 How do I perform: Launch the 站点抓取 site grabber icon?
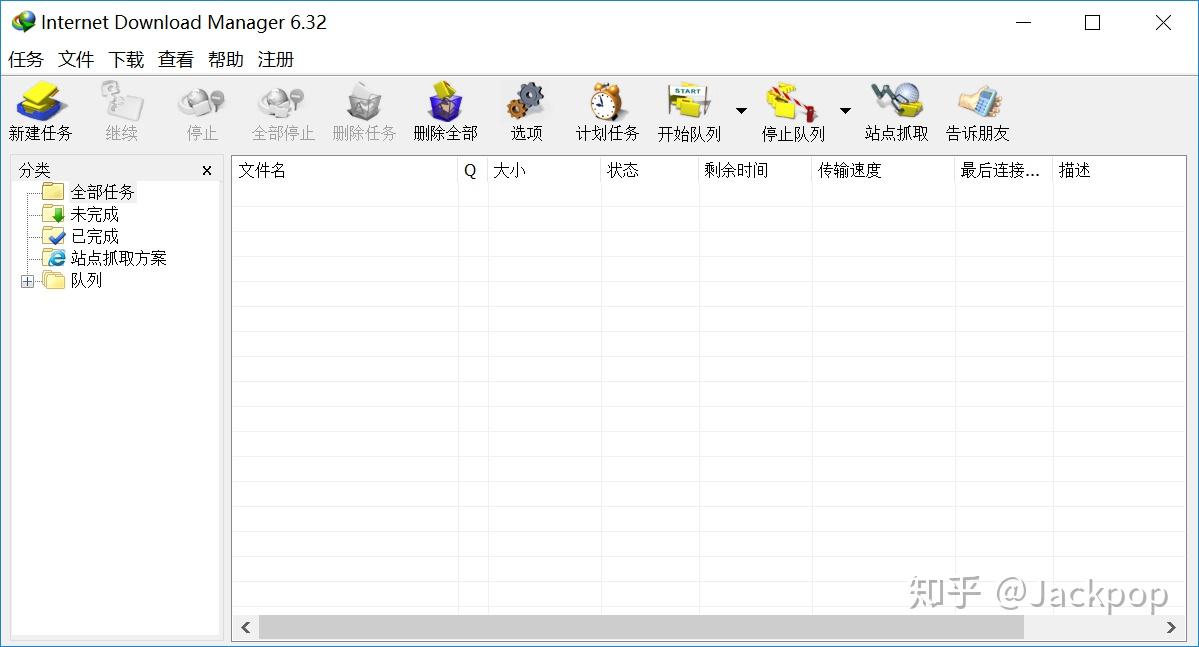pyautogui.click(x=896, y=102)
